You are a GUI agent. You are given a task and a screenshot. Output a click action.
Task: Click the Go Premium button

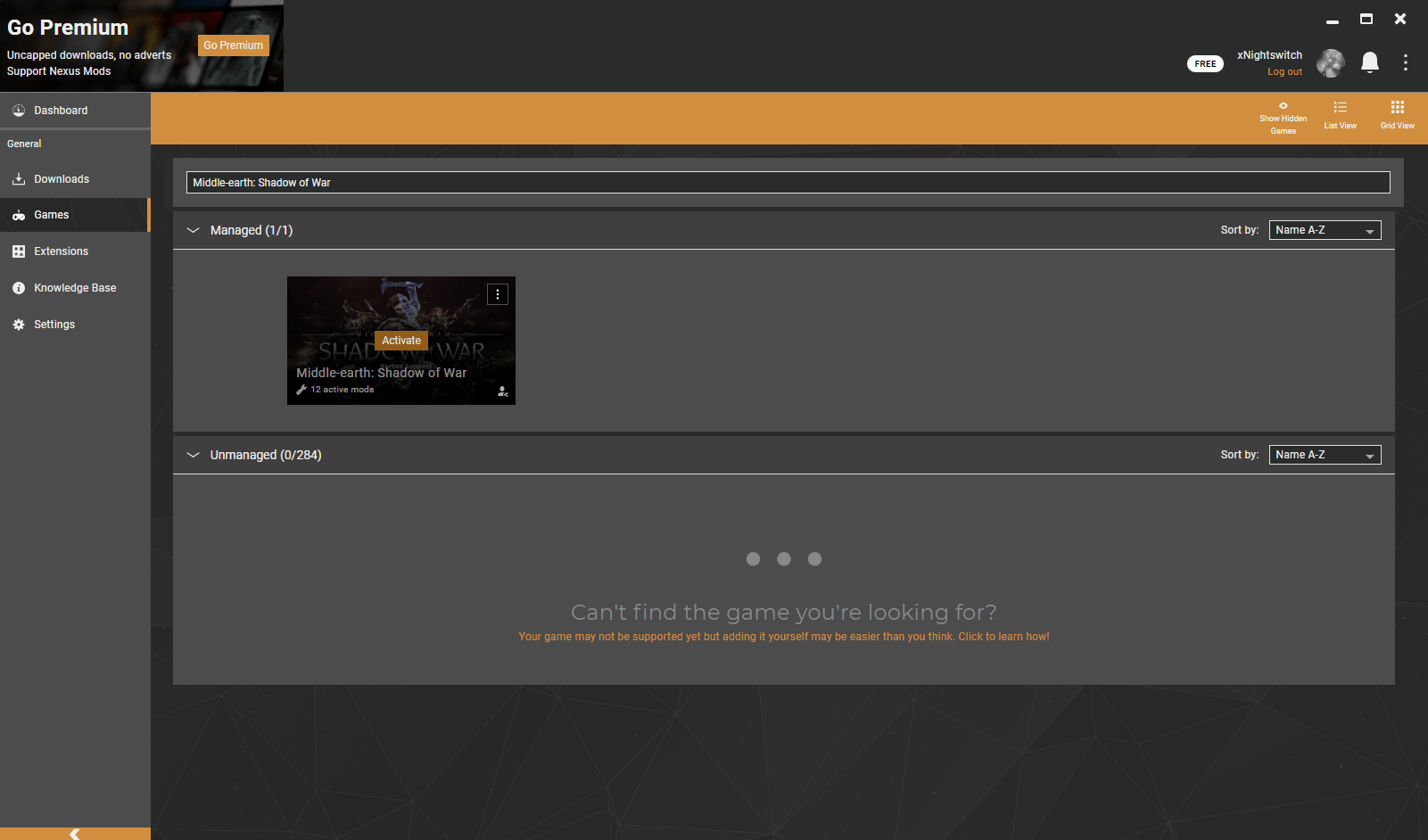click(x=233, y=45)
